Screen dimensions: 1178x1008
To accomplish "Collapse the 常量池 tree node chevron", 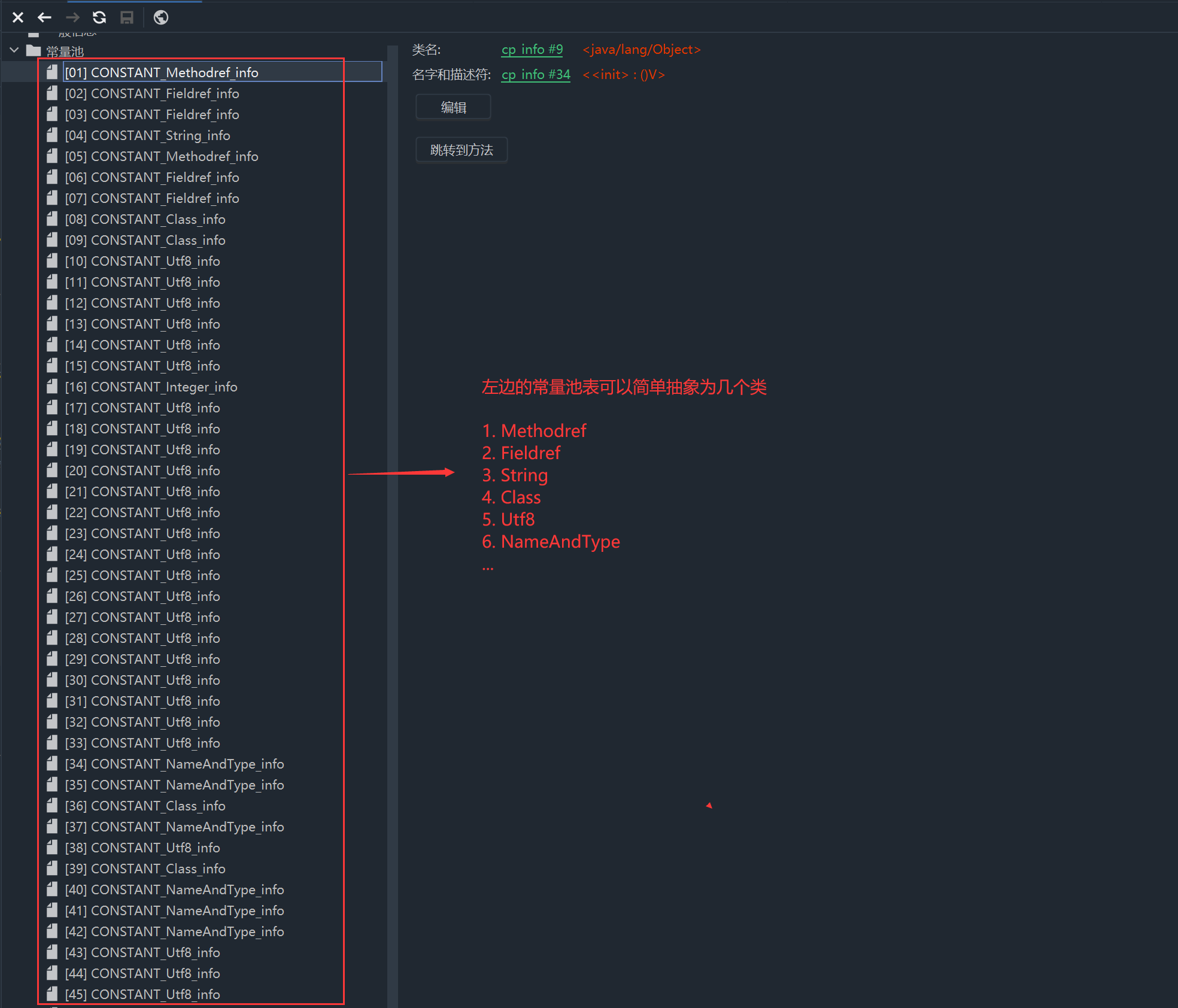I will click(x=14, y=50).
